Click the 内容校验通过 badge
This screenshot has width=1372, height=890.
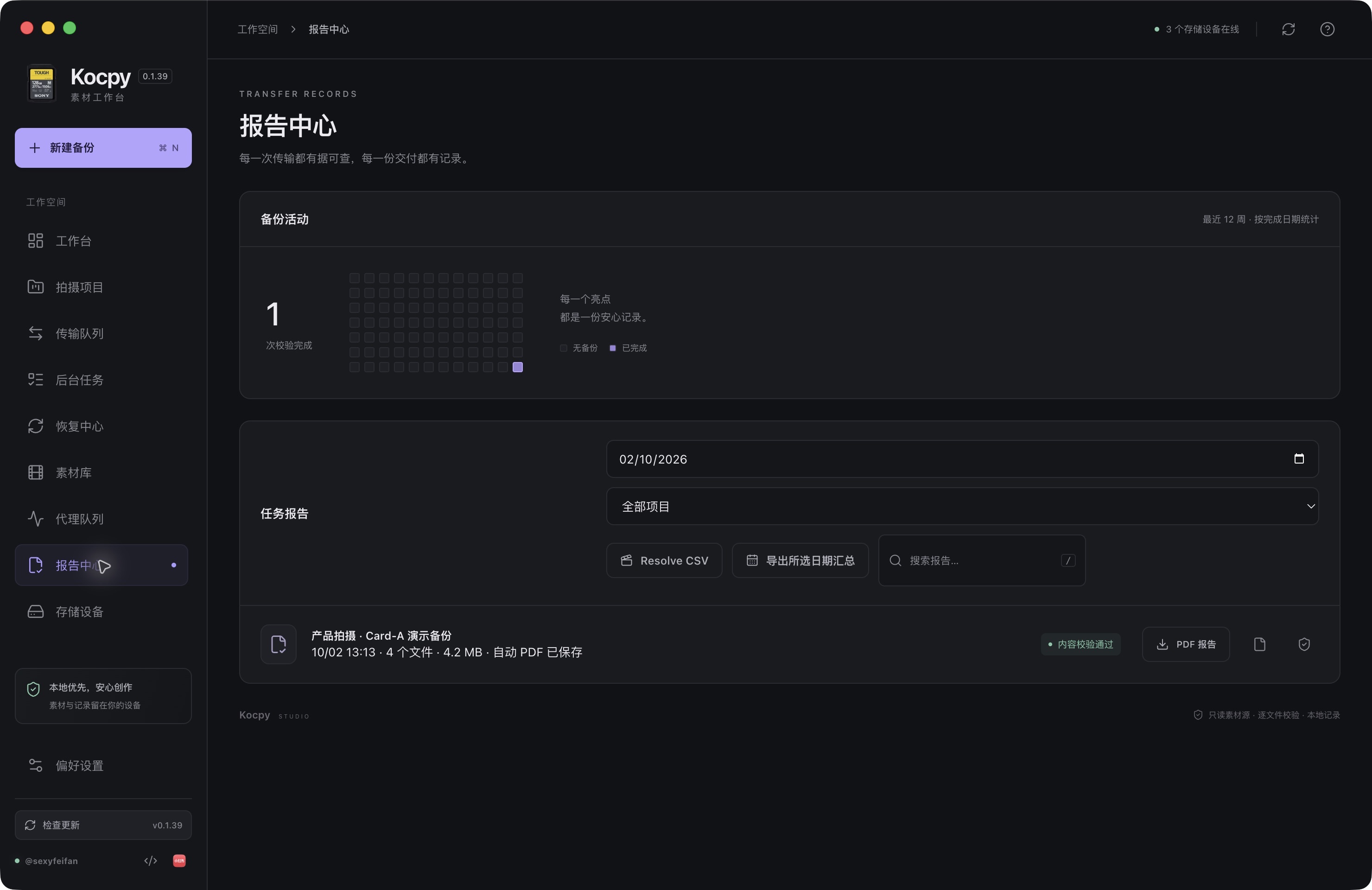pos(1080,644)
